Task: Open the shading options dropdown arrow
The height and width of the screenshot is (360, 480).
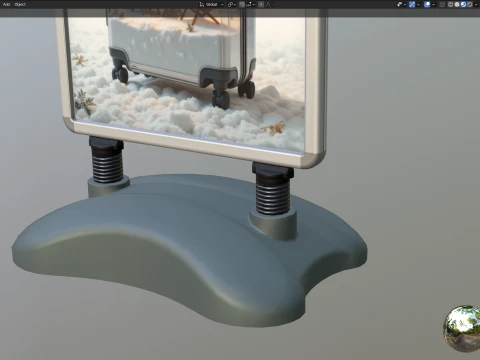Action: coord(476,4)
